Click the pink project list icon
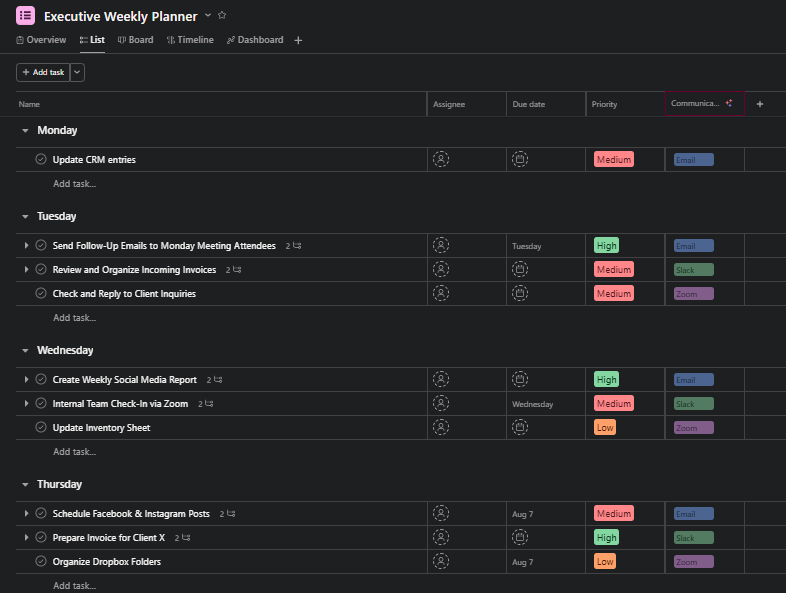The width and height of the screenshot is (786, 593). pyautogui.click(x=26, y=15)
